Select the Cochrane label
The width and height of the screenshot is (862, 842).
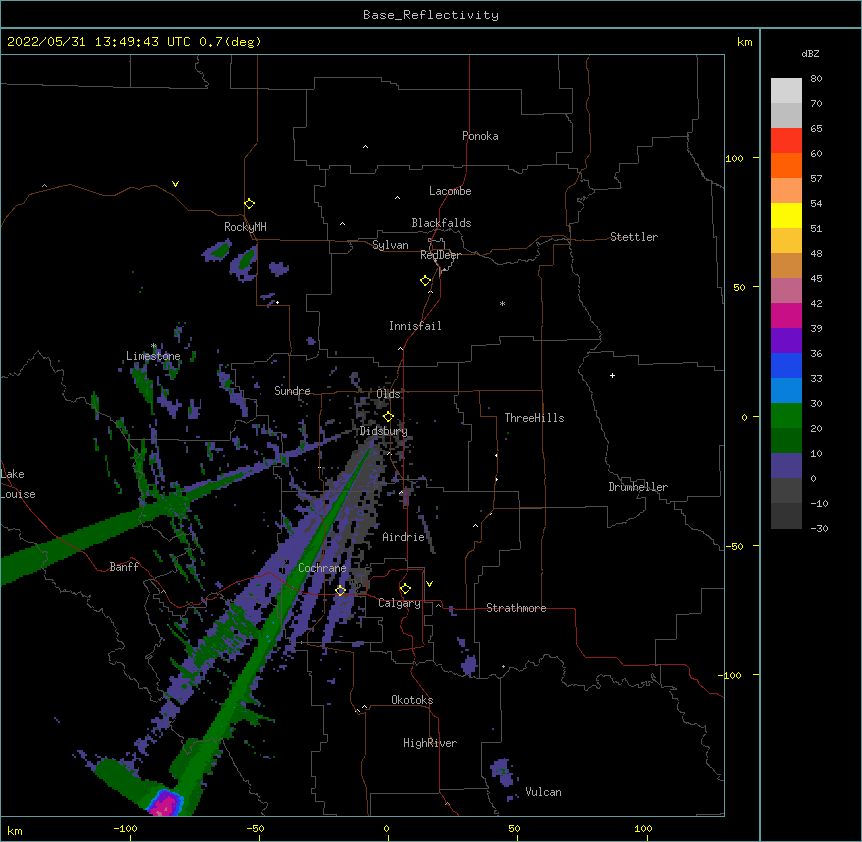point(322,568)
